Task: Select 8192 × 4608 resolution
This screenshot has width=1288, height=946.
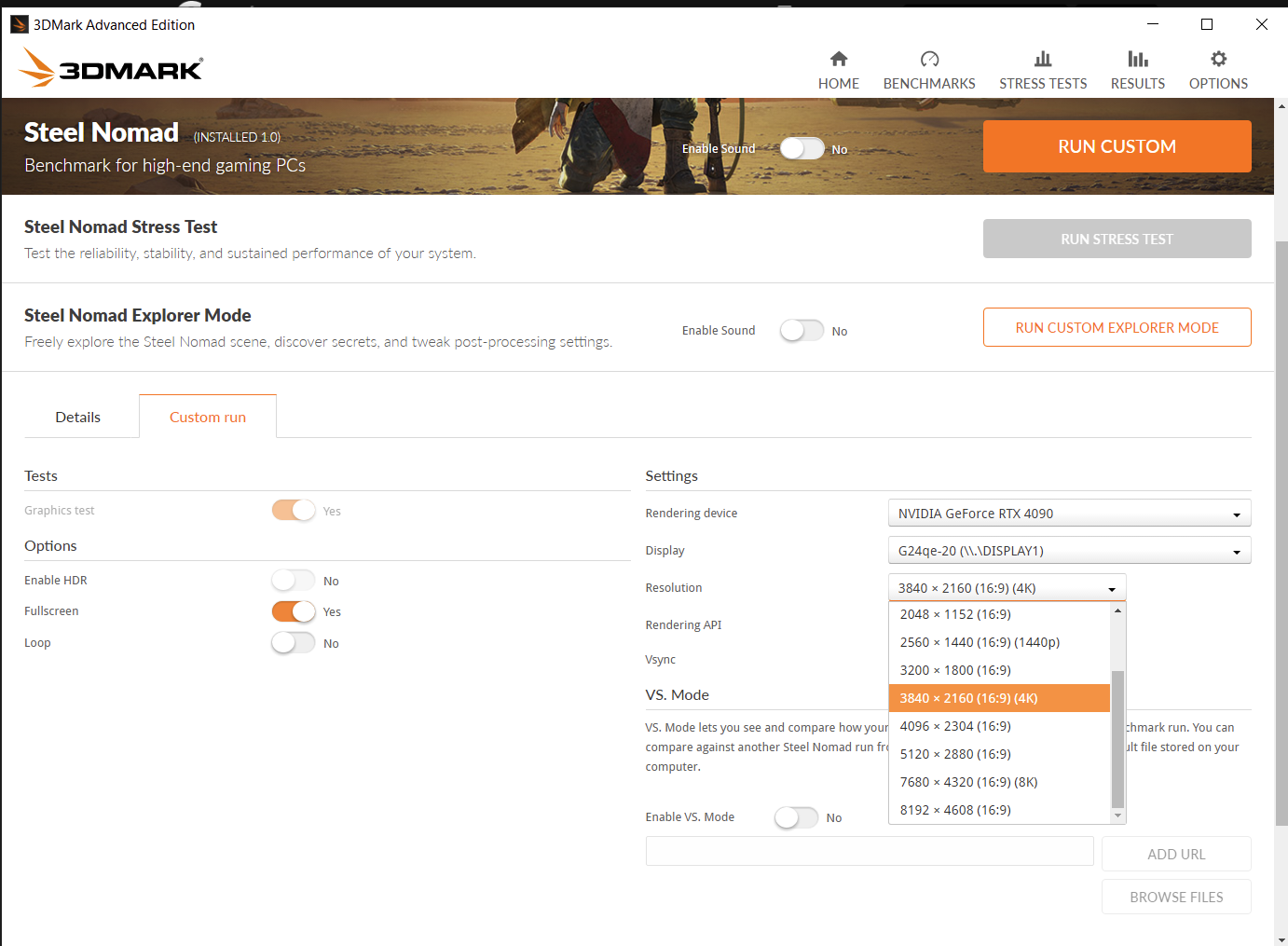Action: pyautogui.click(x=1000, y=810)
